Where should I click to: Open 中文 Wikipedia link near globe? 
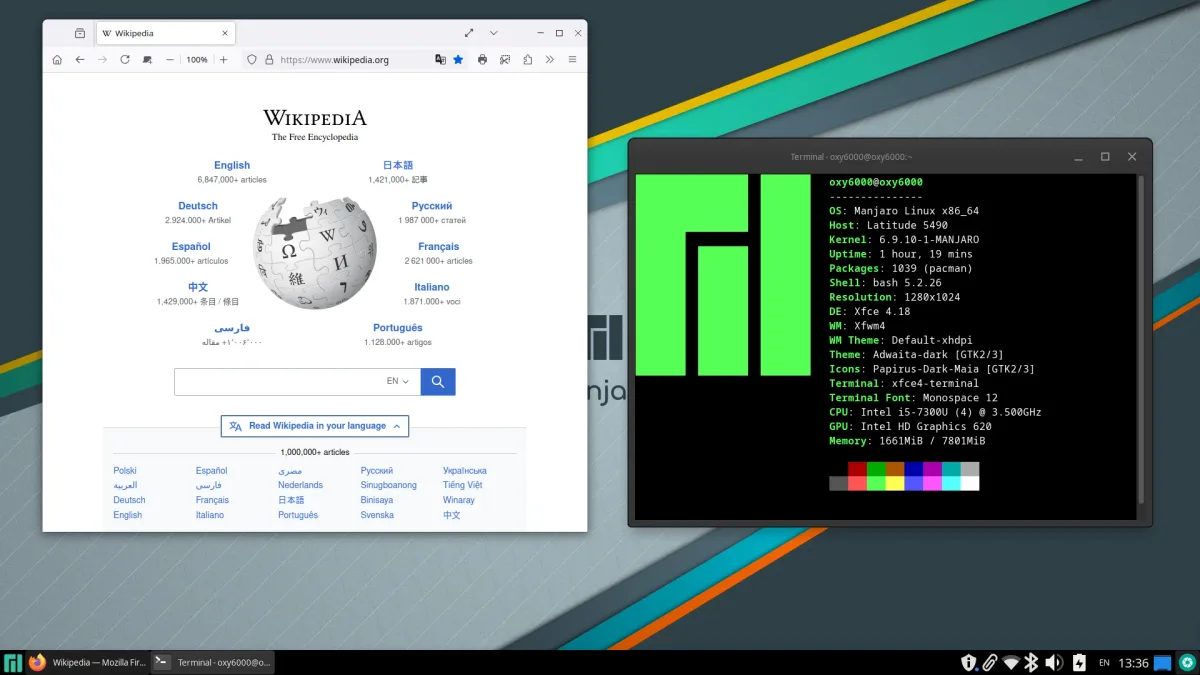198,287
